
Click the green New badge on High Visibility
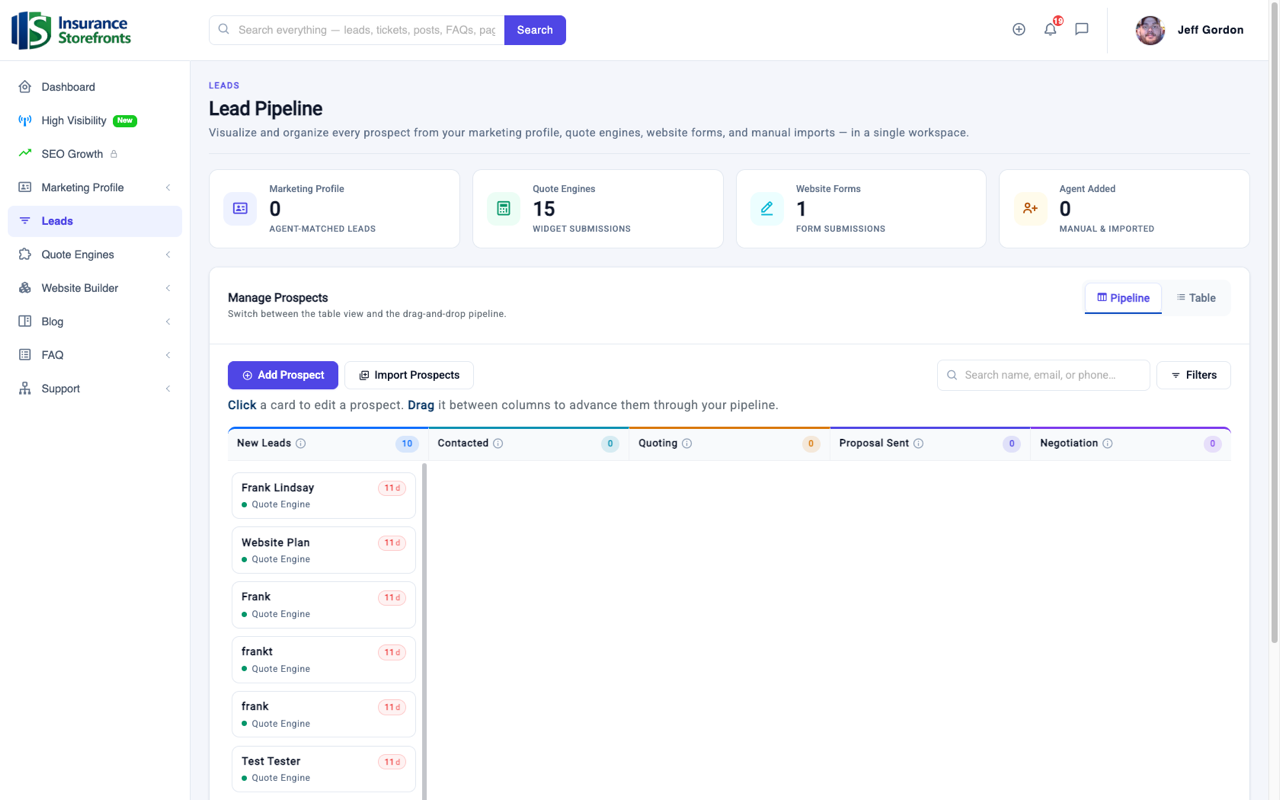point(125,121)
